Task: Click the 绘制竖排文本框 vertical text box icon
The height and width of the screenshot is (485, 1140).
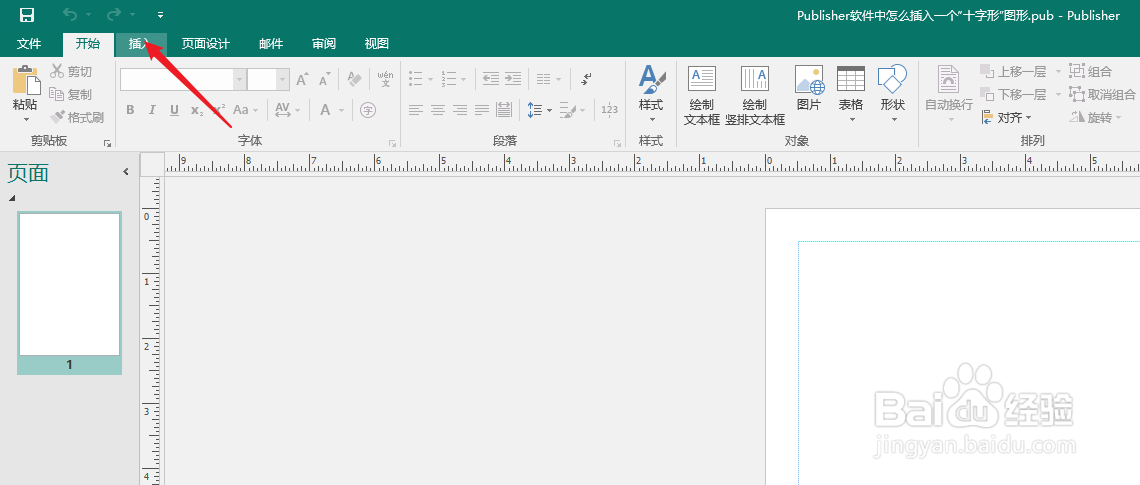Action: tap(755, 79)
